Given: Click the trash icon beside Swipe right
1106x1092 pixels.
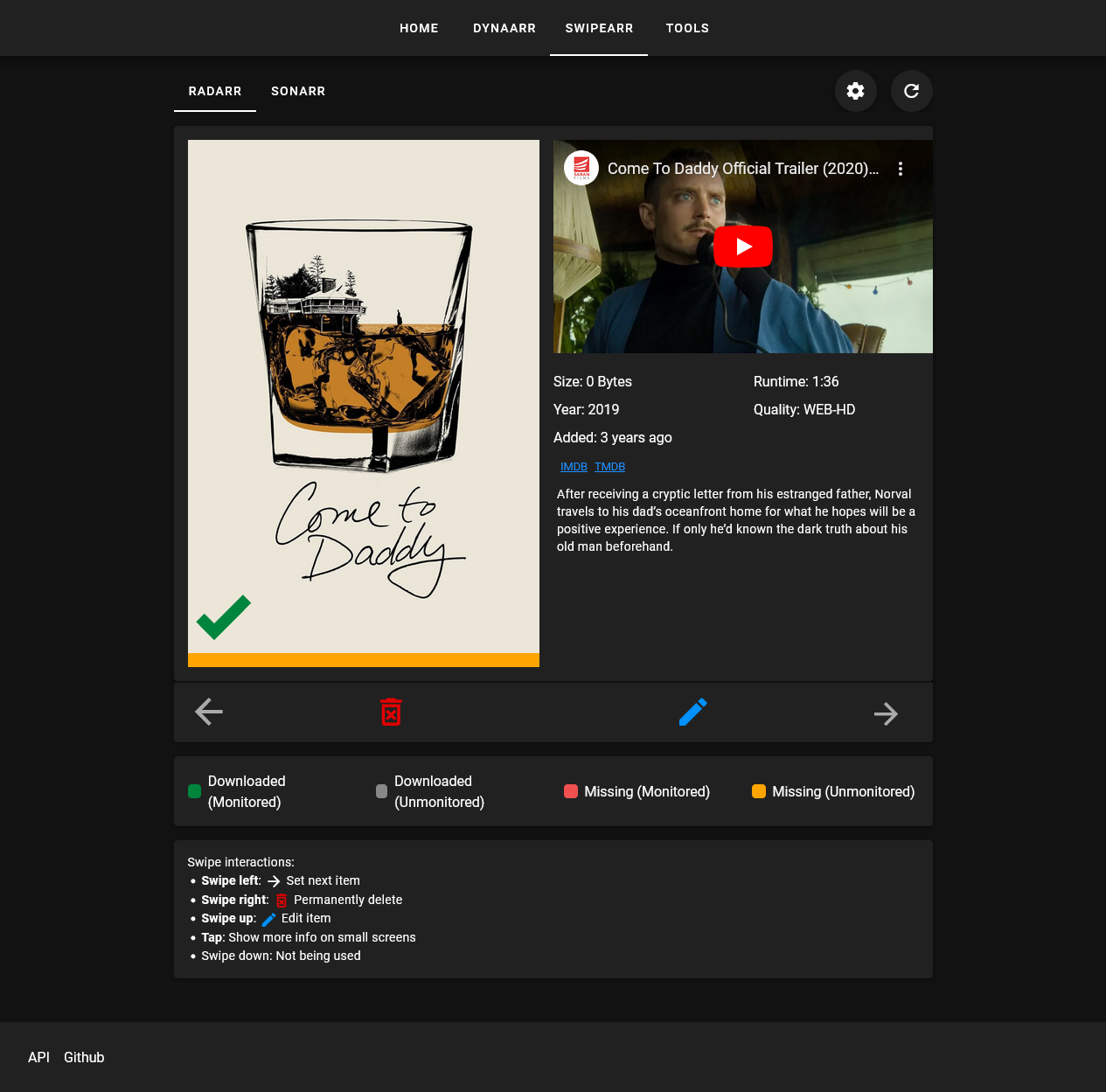Looking at the screenshot, I should [x=282, y=901].
